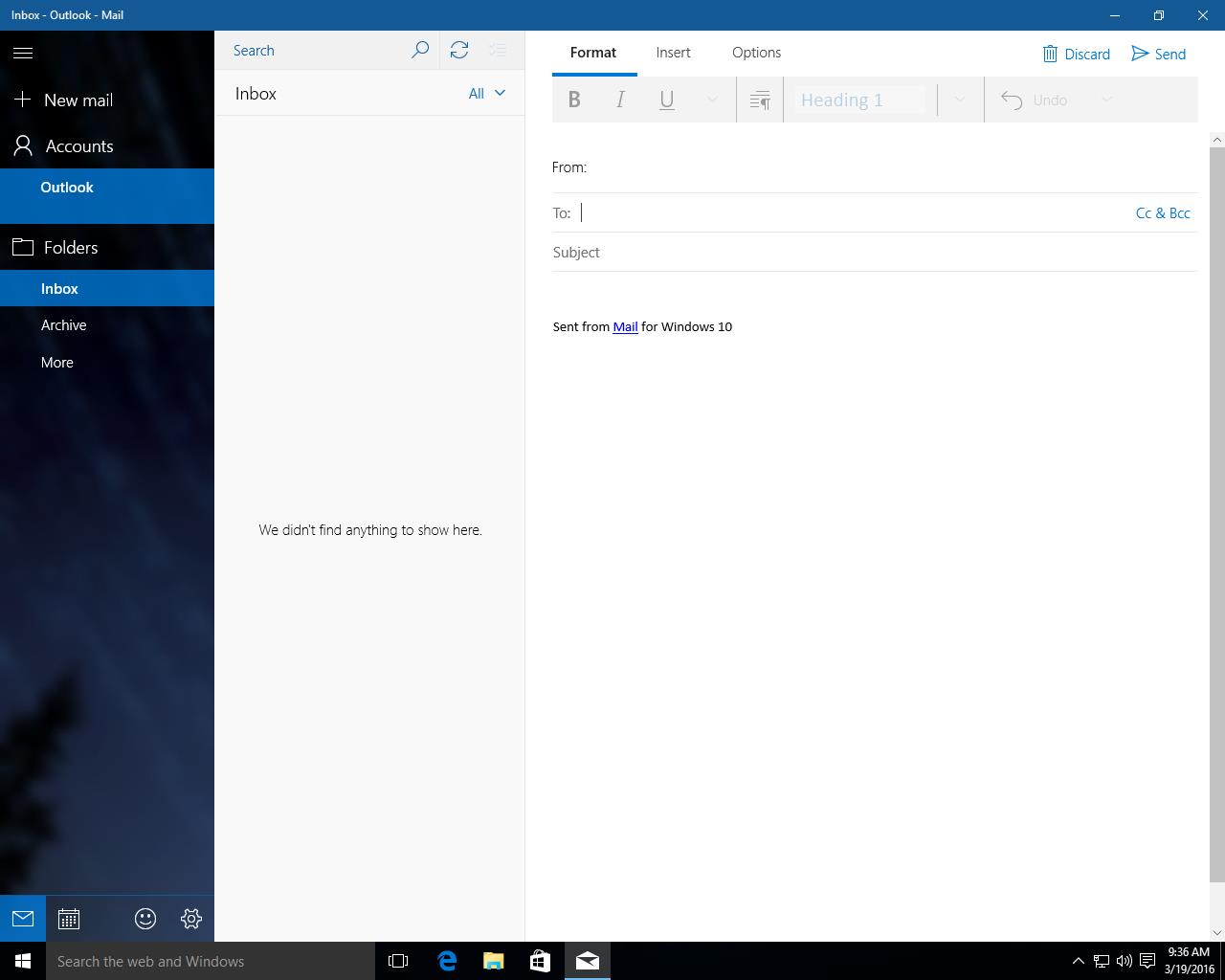Click the scrollbar up arrow
Image resolution: width=1225 pixels, height=980 pixels.
tap(1217, 140)
